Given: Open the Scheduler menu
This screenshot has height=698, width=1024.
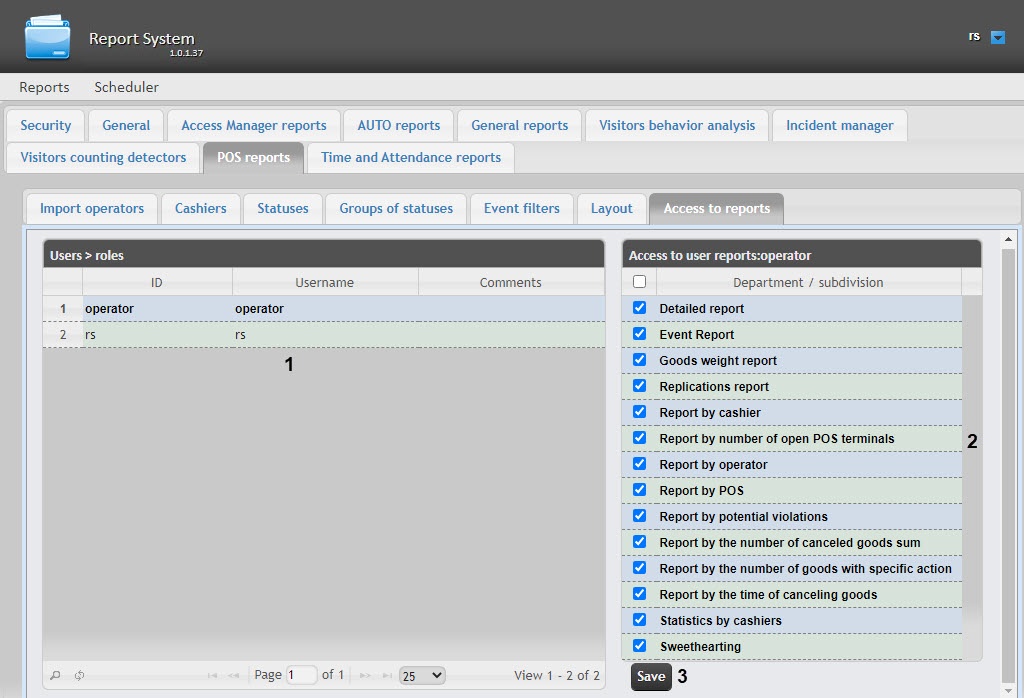Looking at the screenshot, I should [x=126, y=87].
